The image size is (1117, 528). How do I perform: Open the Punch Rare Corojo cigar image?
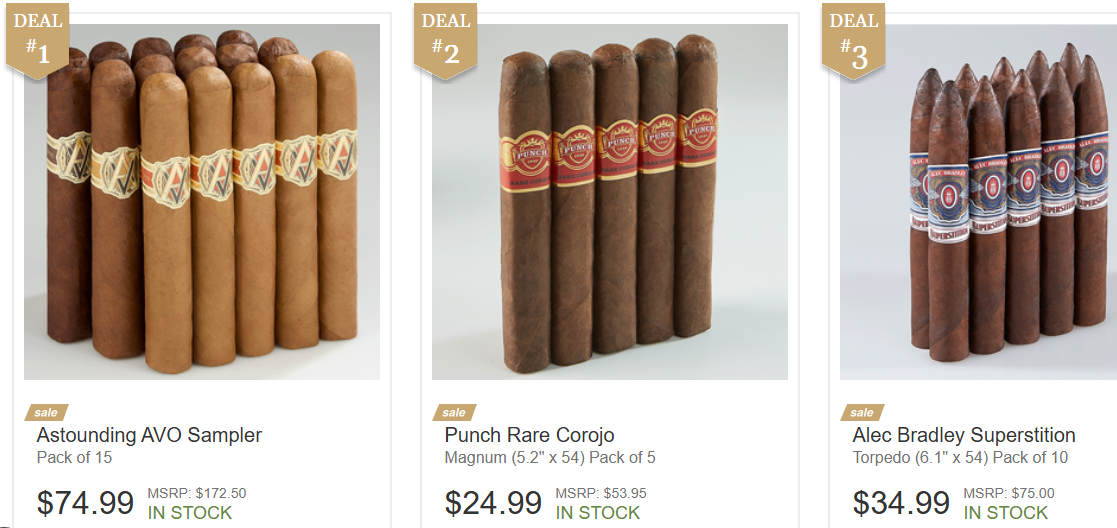point(610,202)
